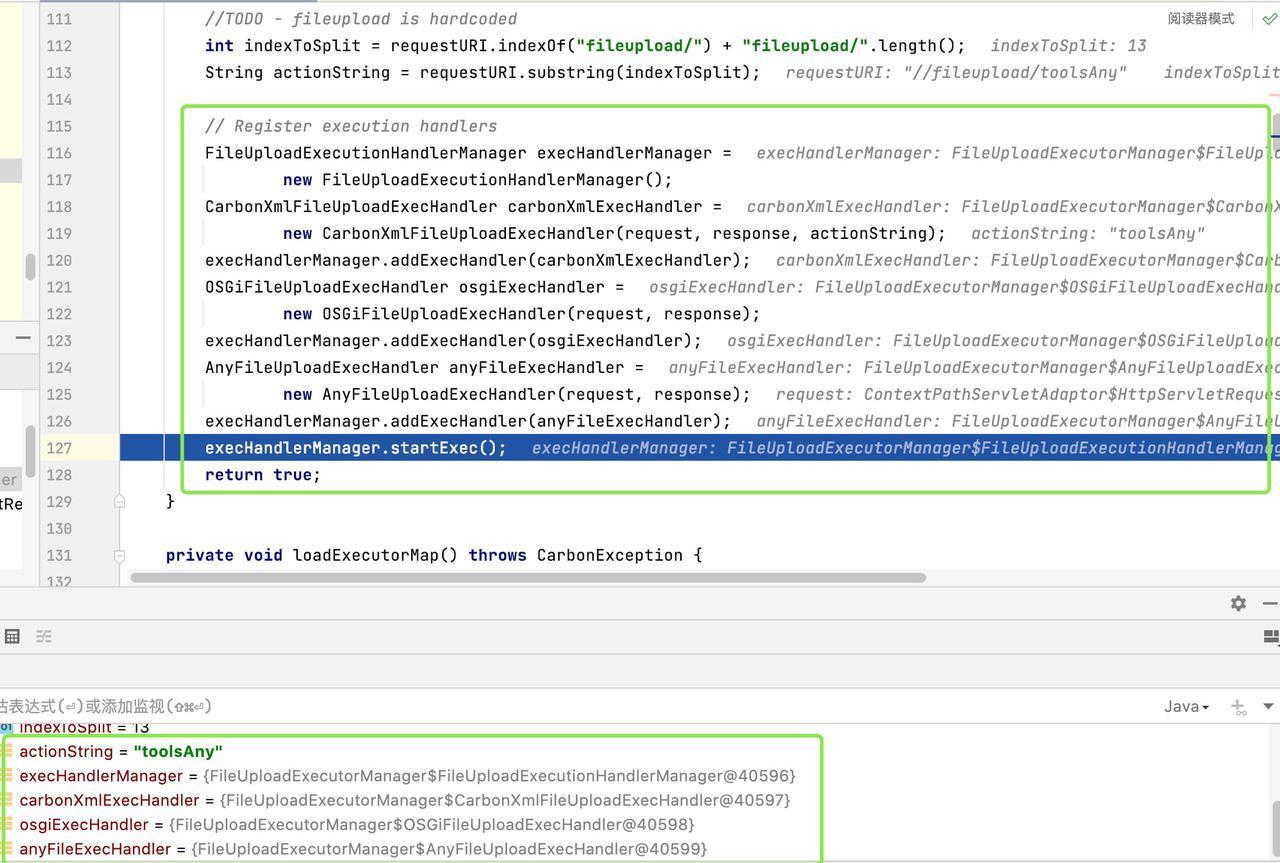Click 'int indexToSplit' declaration on line 112
The image size is (1280, 863).
click(283, 45)
